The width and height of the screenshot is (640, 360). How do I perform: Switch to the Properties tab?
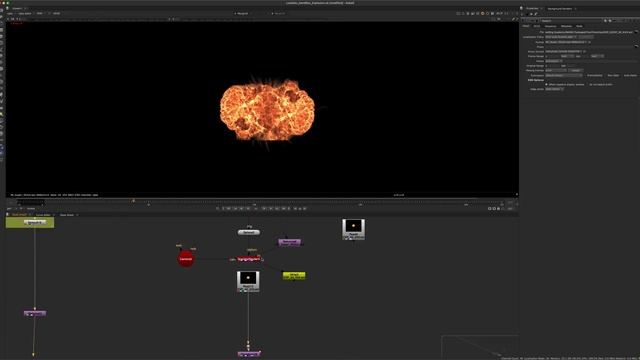[x=532, y=8]
